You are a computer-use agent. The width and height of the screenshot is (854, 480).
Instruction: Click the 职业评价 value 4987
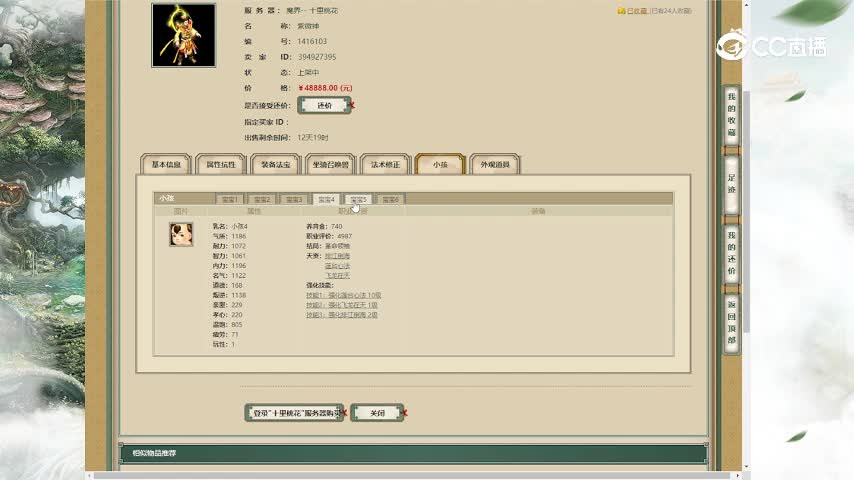point(344,236)
